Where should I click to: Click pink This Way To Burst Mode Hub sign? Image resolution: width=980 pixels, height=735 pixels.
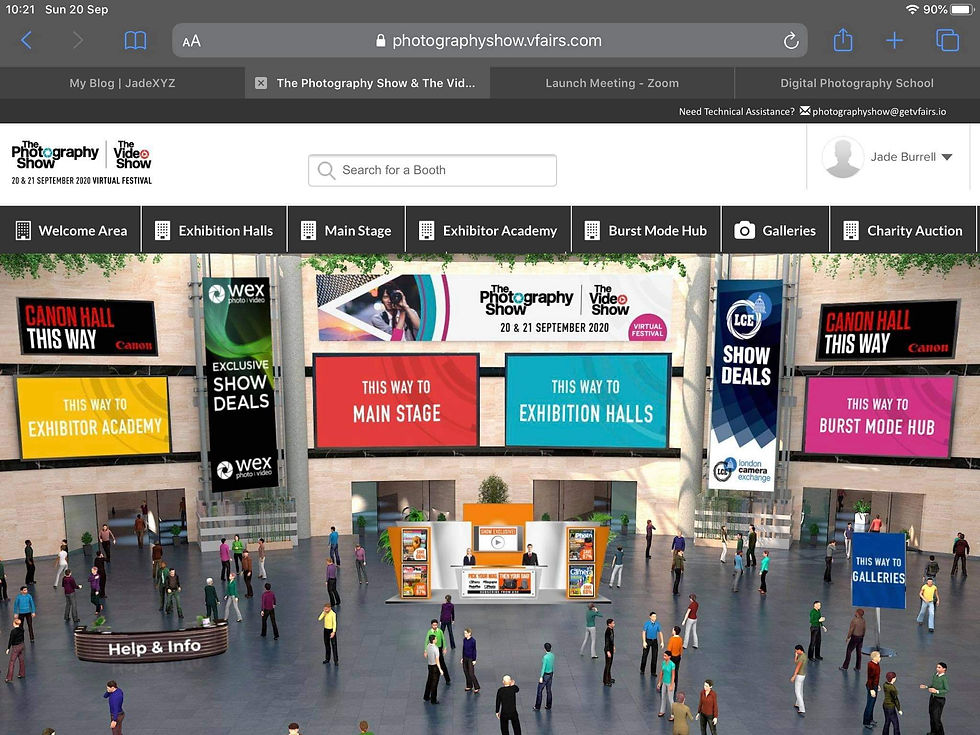point(878,416)
